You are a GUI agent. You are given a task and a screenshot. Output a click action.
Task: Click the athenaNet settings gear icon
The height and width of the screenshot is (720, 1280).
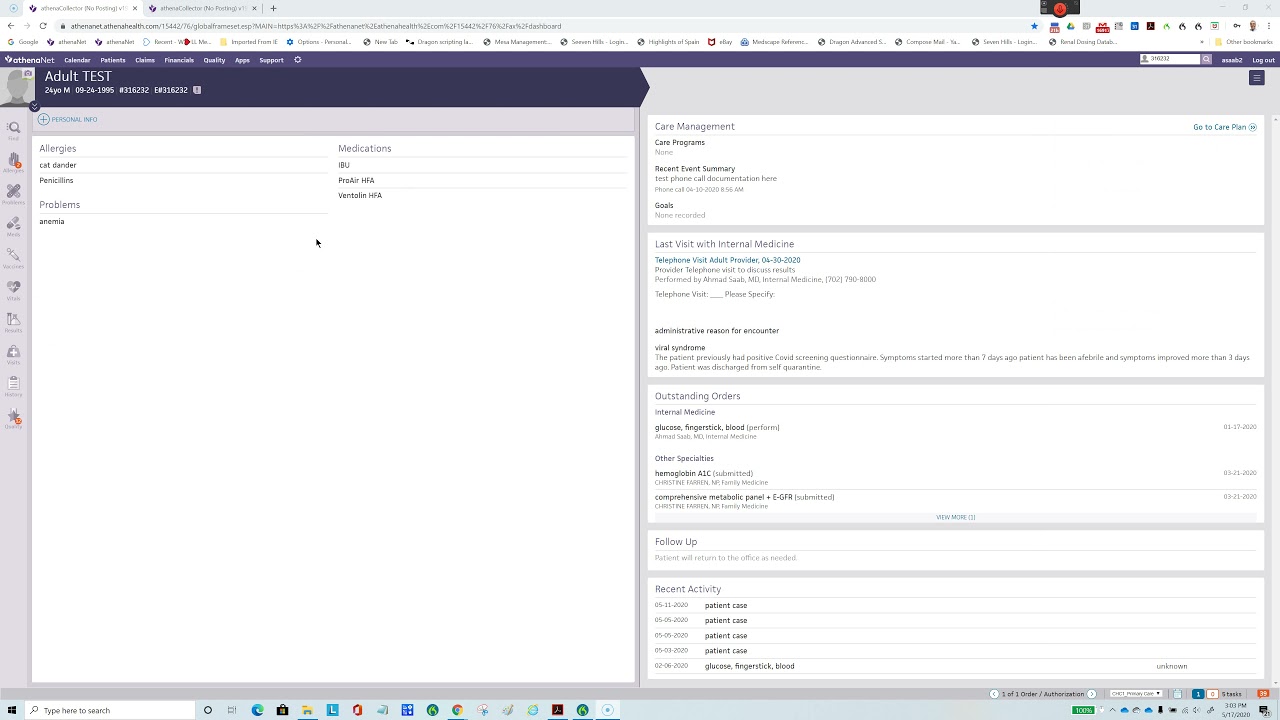pos(297,60)
